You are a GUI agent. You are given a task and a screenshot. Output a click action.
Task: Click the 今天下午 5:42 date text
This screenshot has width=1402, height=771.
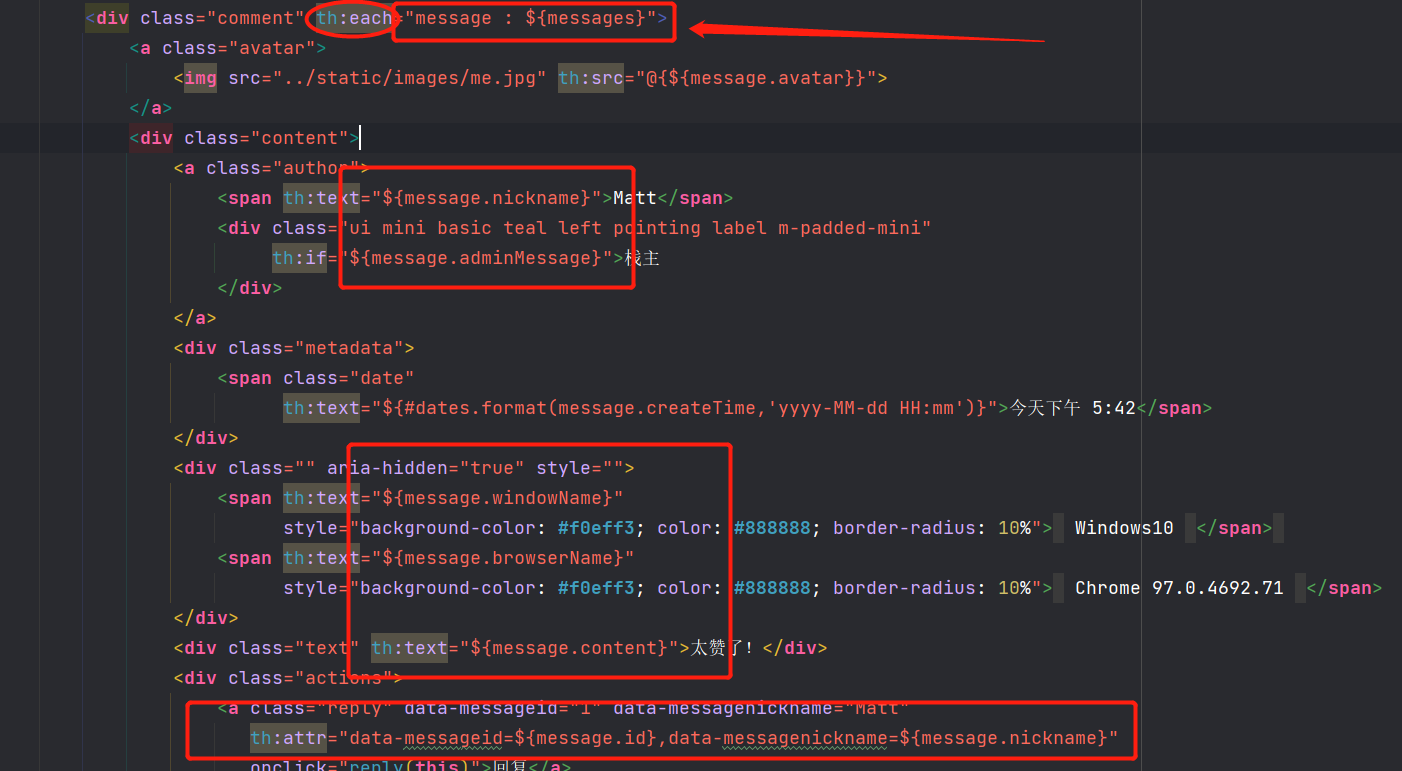coord(1073,408)
